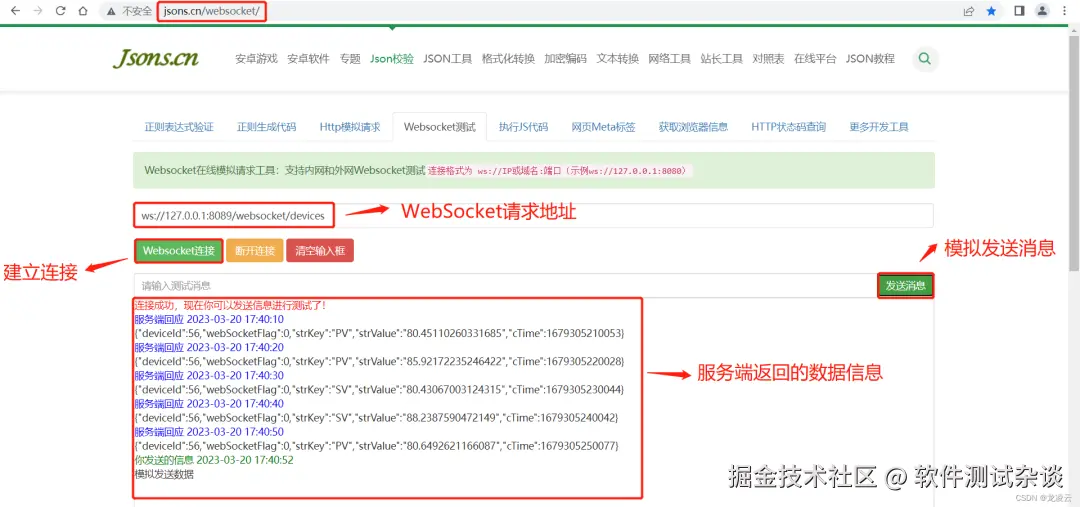Click the address bar URL jsons.cn/websocket/
1080x507 pixels.
tap(212, 11)
